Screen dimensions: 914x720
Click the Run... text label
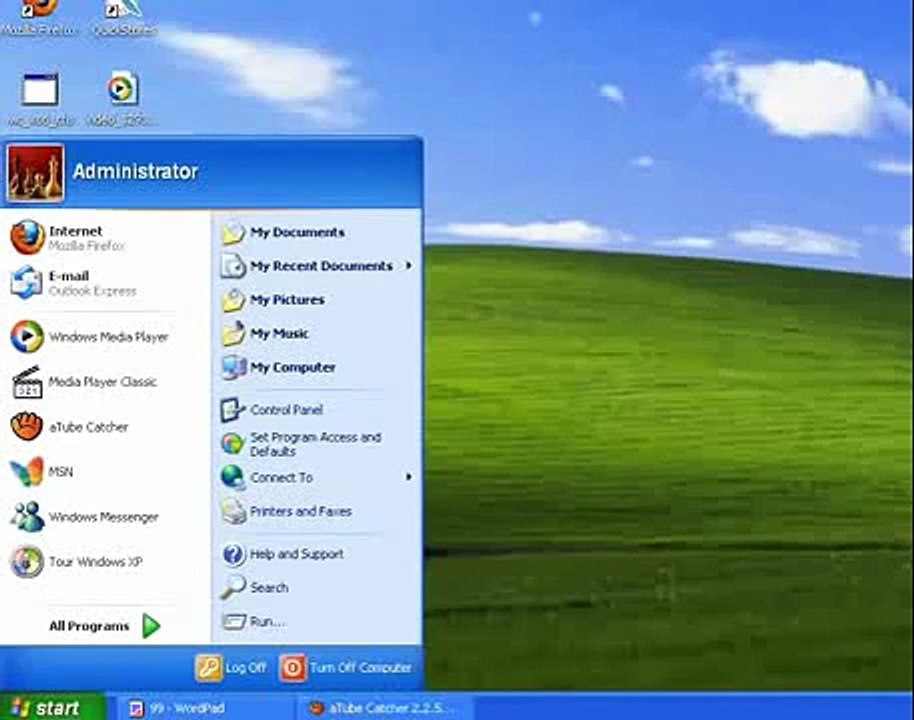coord(268,621)
